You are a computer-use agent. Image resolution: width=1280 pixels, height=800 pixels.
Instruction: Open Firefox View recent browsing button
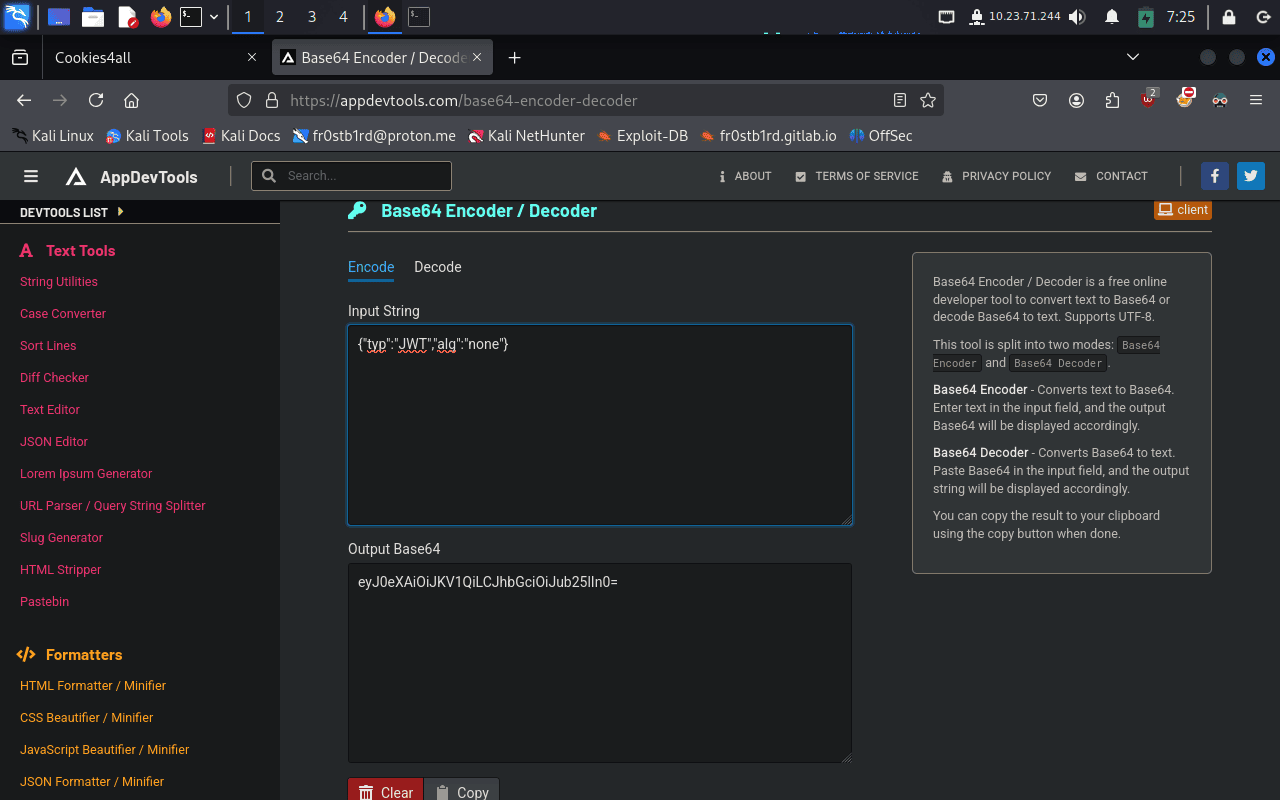20,58
